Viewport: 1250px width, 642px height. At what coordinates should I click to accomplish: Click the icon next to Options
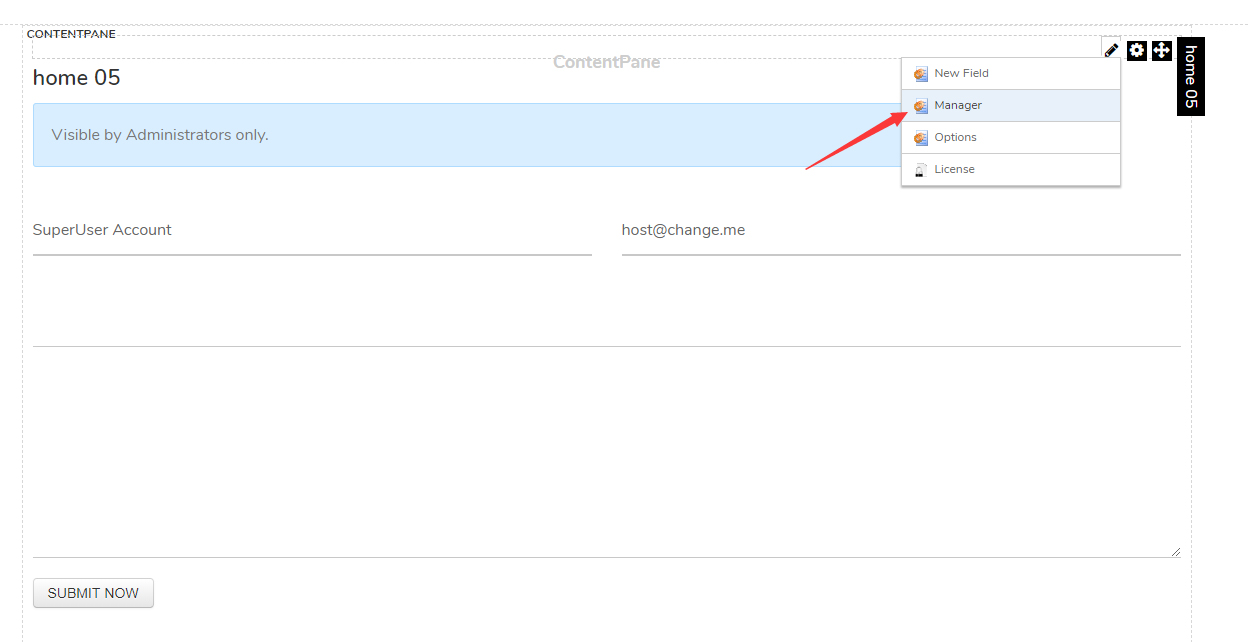click(920, 137)
